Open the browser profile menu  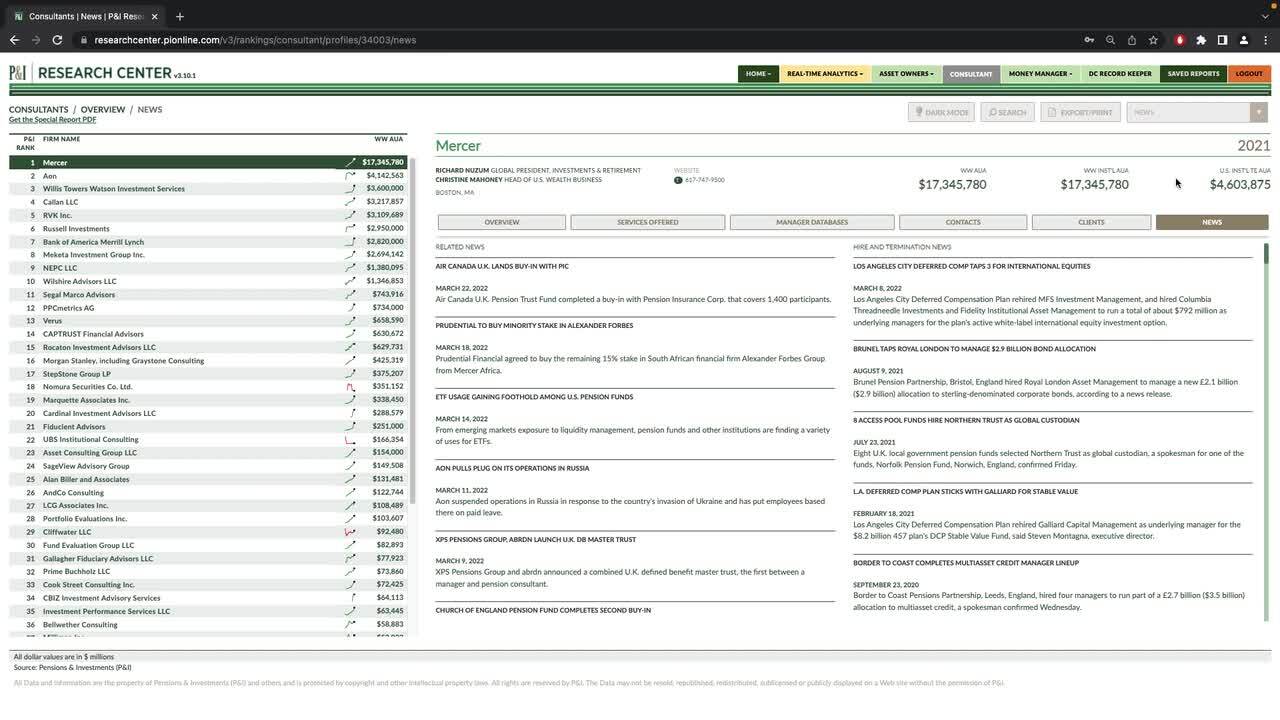pos(1244,40)
